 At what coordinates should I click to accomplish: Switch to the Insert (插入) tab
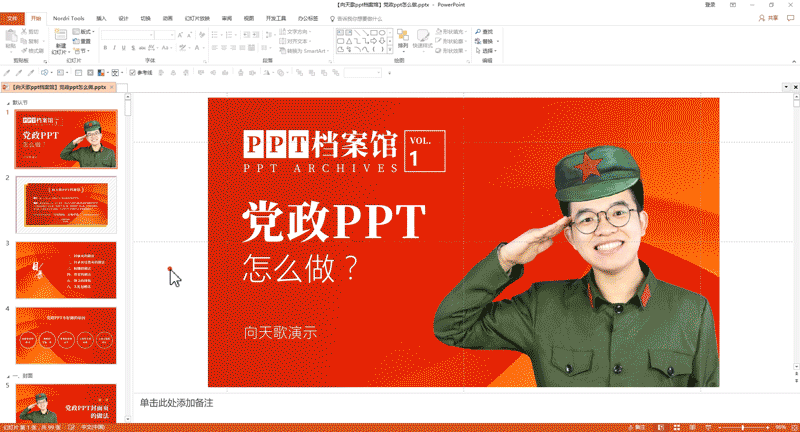[x=101, y=18]
